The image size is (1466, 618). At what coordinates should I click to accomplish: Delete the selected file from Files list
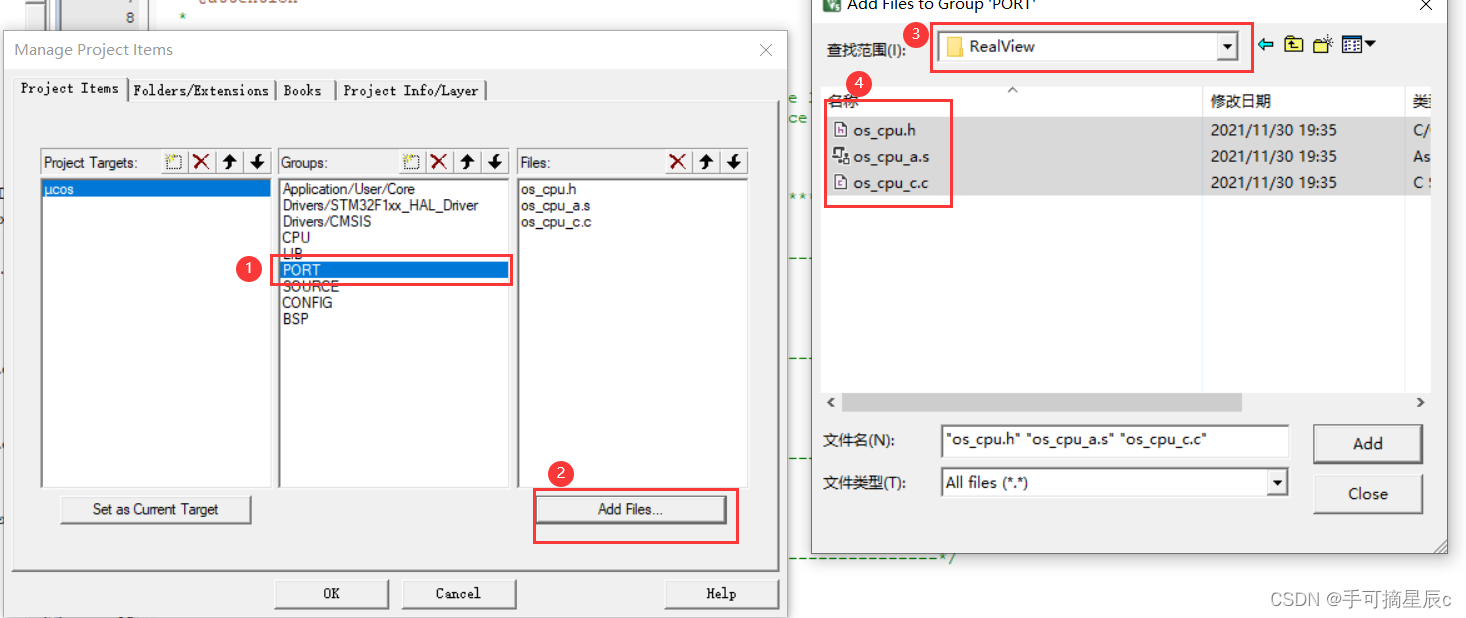(x=678, y=162)
